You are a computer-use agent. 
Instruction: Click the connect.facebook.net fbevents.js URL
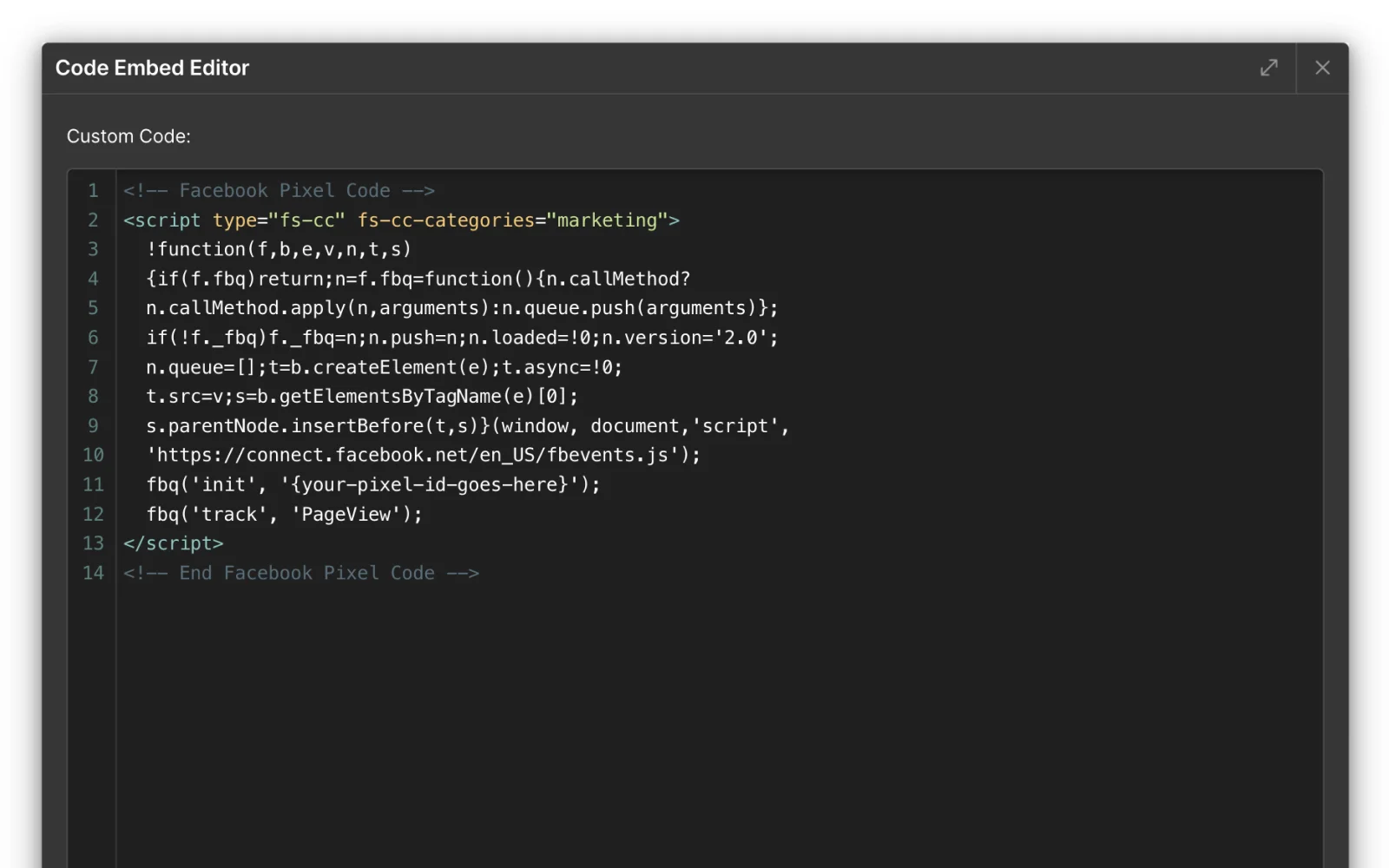click(x=423, y=456)
